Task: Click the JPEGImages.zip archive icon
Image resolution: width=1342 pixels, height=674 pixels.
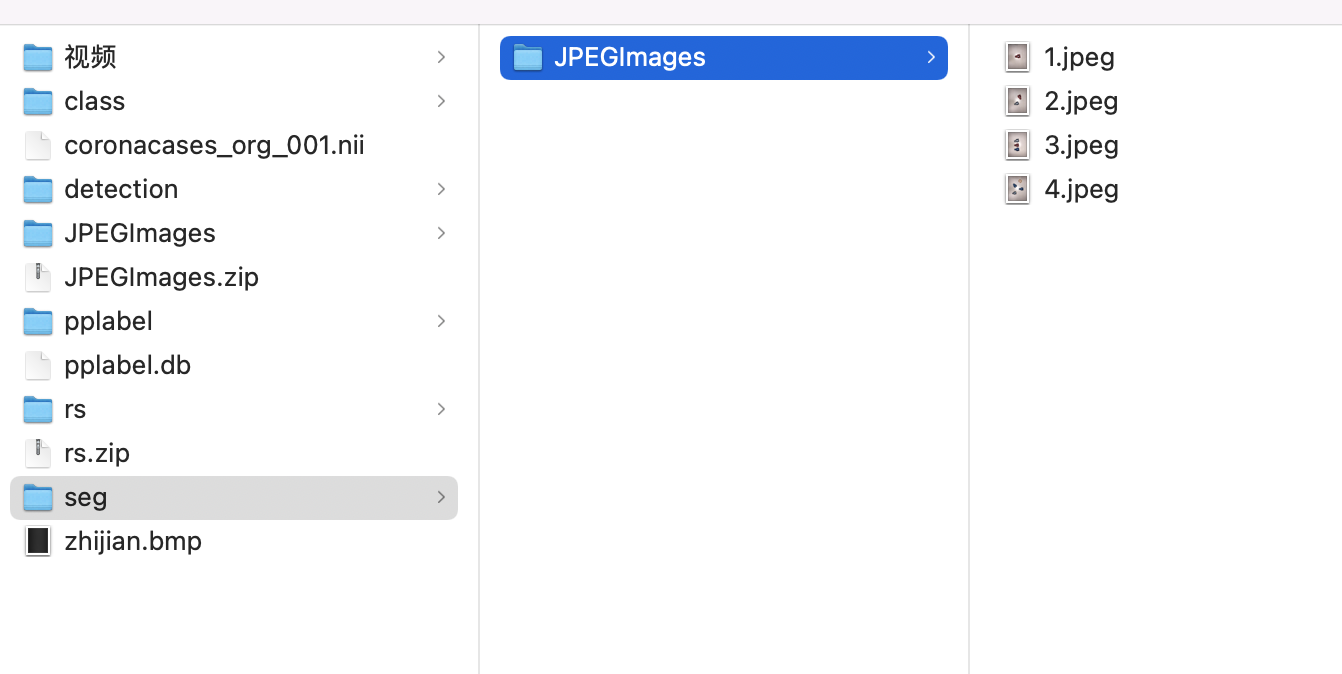Action: click(38, 278)
